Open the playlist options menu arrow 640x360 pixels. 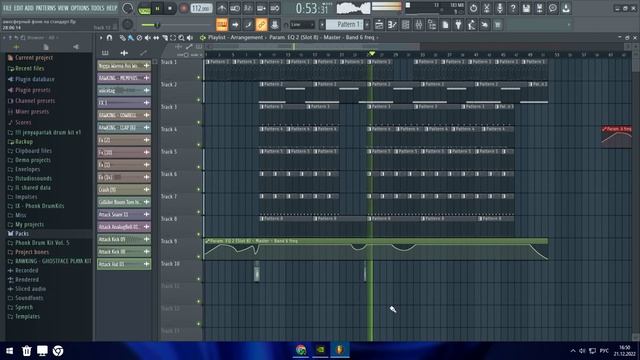(x=101, y=38)
